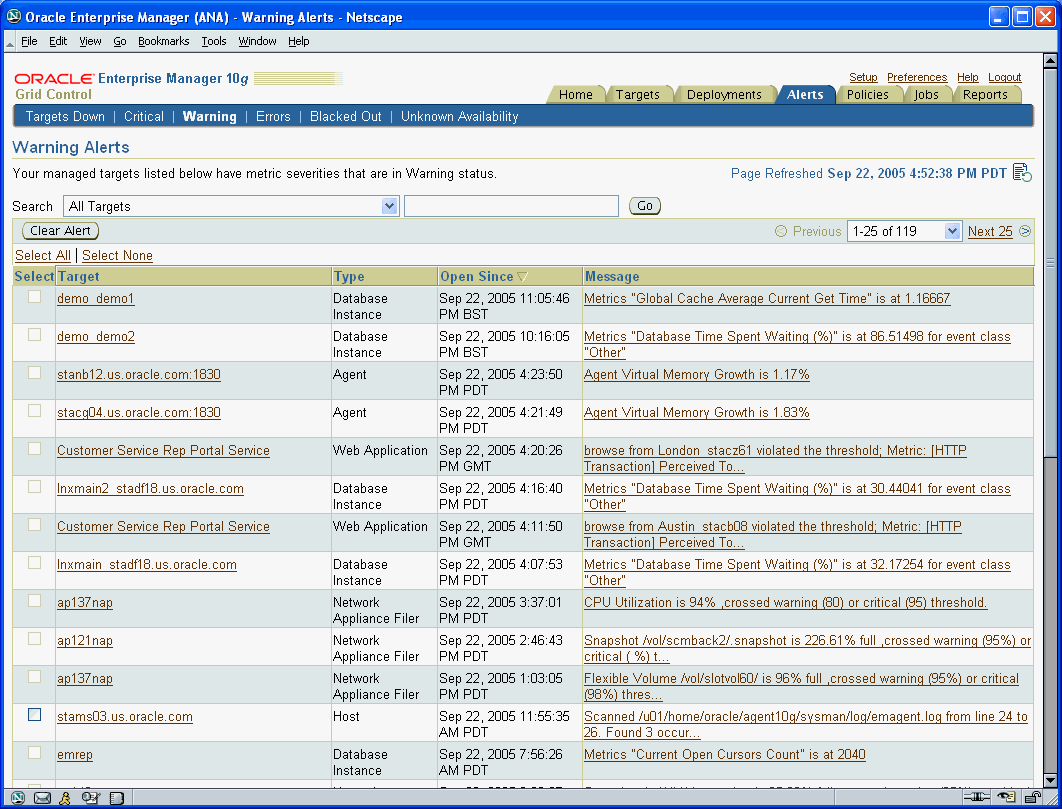Check the checkbox on the ap137nap row

tap(33, 601)
